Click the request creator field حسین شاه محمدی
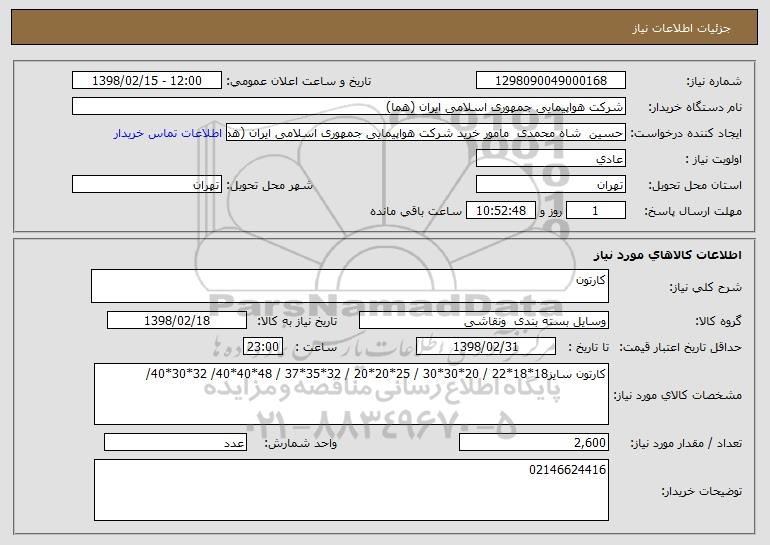 tap(426, 133)
